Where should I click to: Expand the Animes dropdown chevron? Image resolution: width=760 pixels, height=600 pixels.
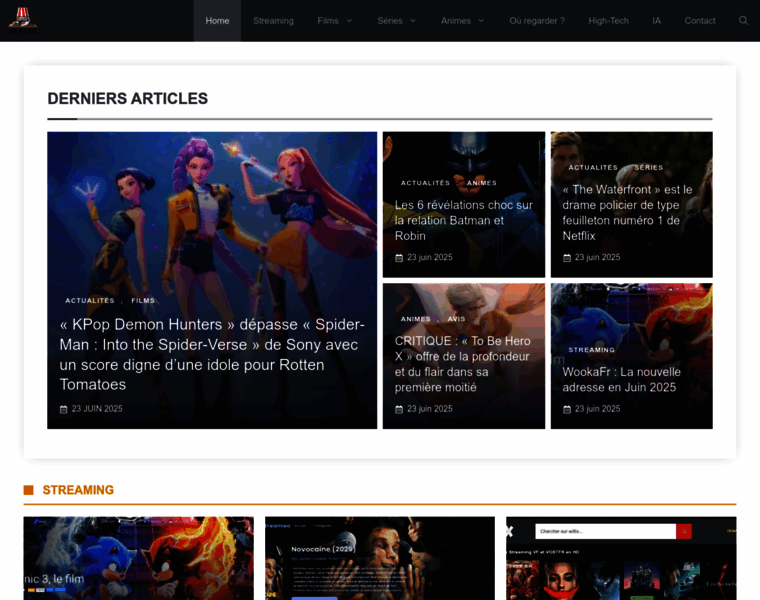point(481,21)
